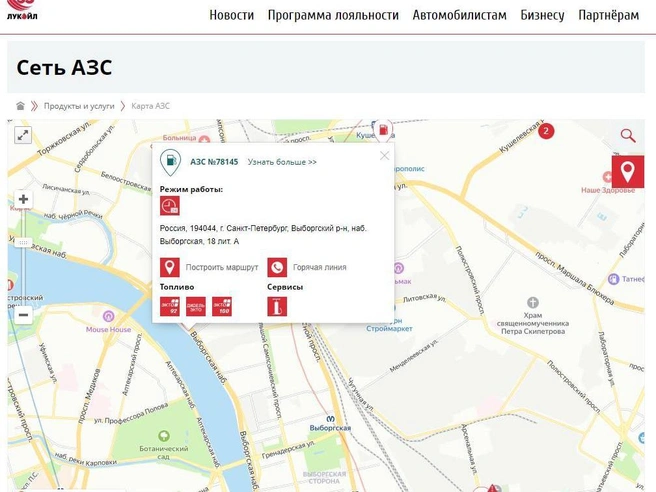Click the Стройм​аркет map label
The width and height of the screenshot is (656, 492).
coord(389,329)
